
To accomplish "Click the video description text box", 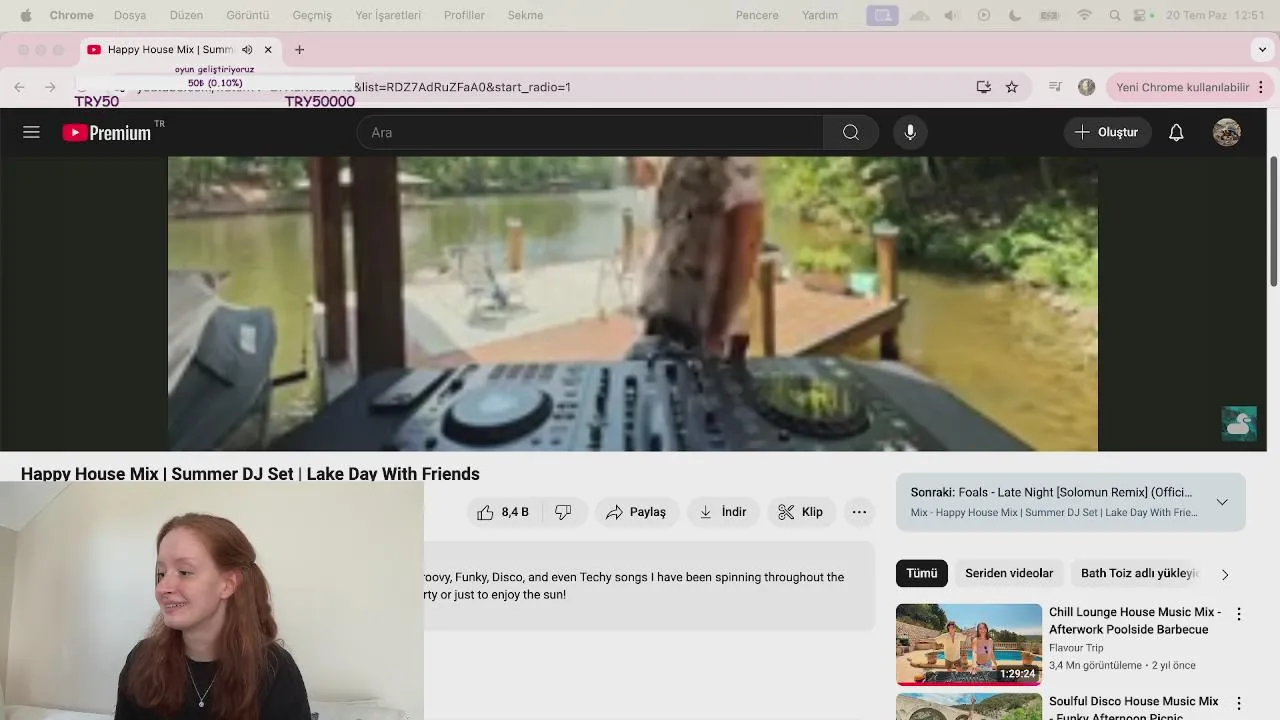I will pos(649,586).
